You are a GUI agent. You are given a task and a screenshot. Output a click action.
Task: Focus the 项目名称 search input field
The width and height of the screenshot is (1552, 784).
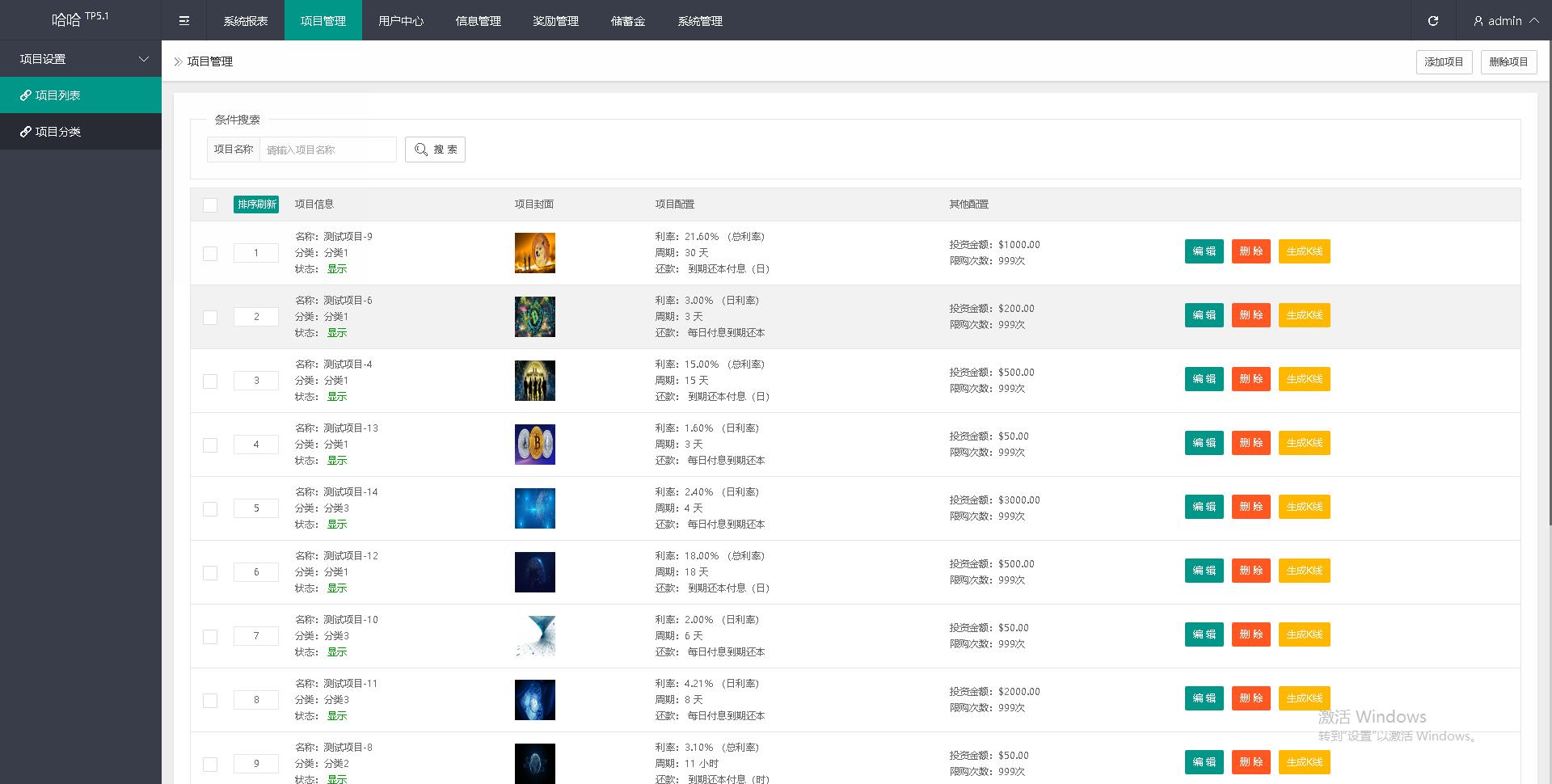327,150
